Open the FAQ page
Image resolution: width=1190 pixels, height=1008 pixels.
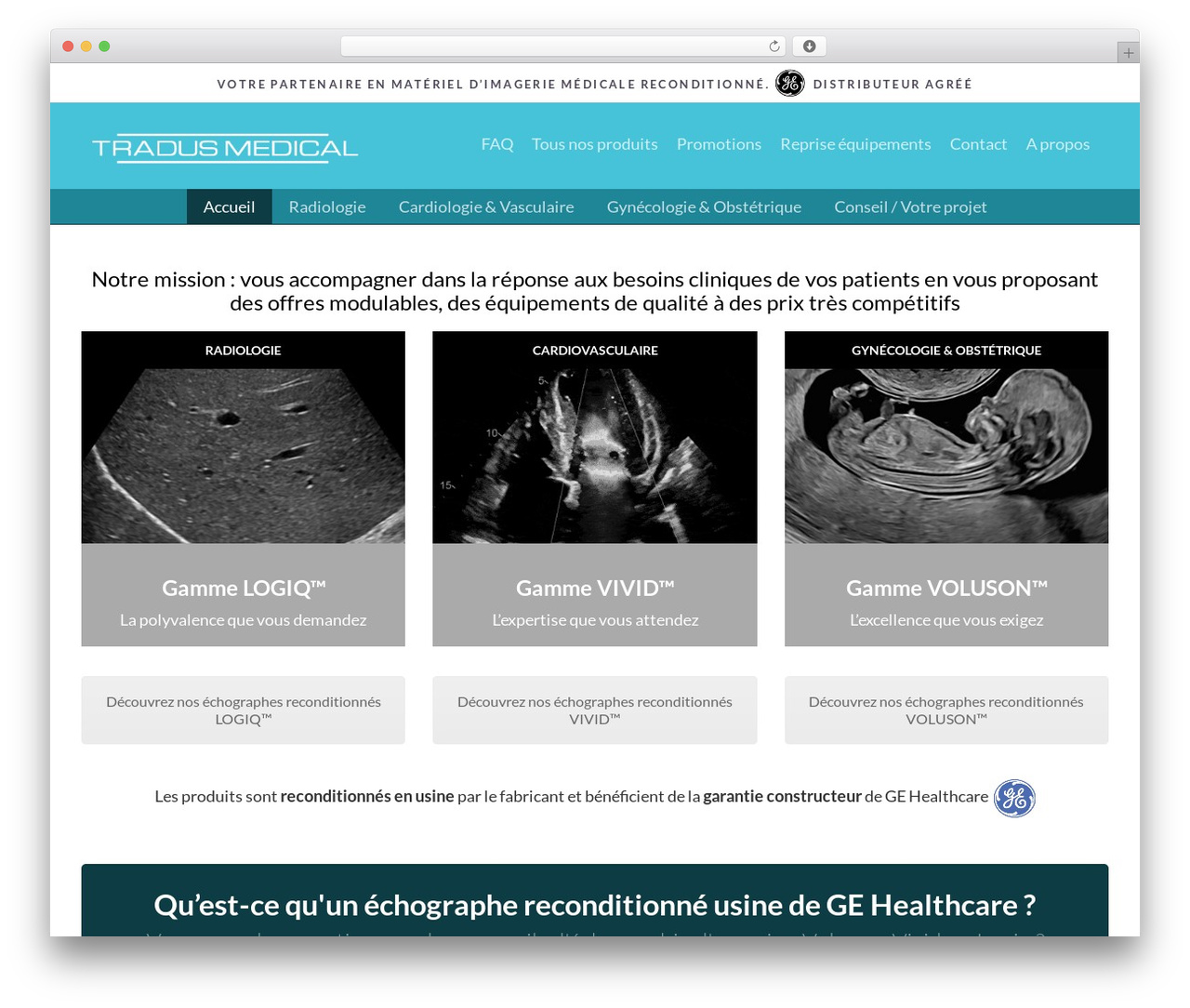[497, 144]
